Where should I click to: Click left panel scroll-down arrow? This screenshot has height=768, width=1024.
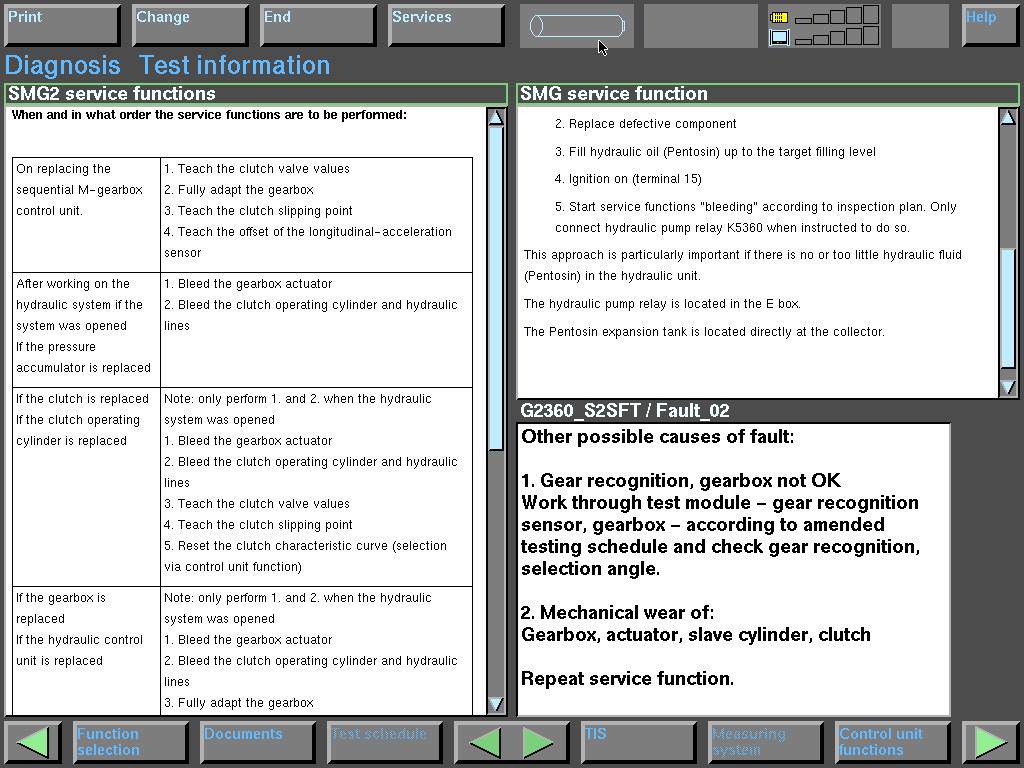point(496,704)
